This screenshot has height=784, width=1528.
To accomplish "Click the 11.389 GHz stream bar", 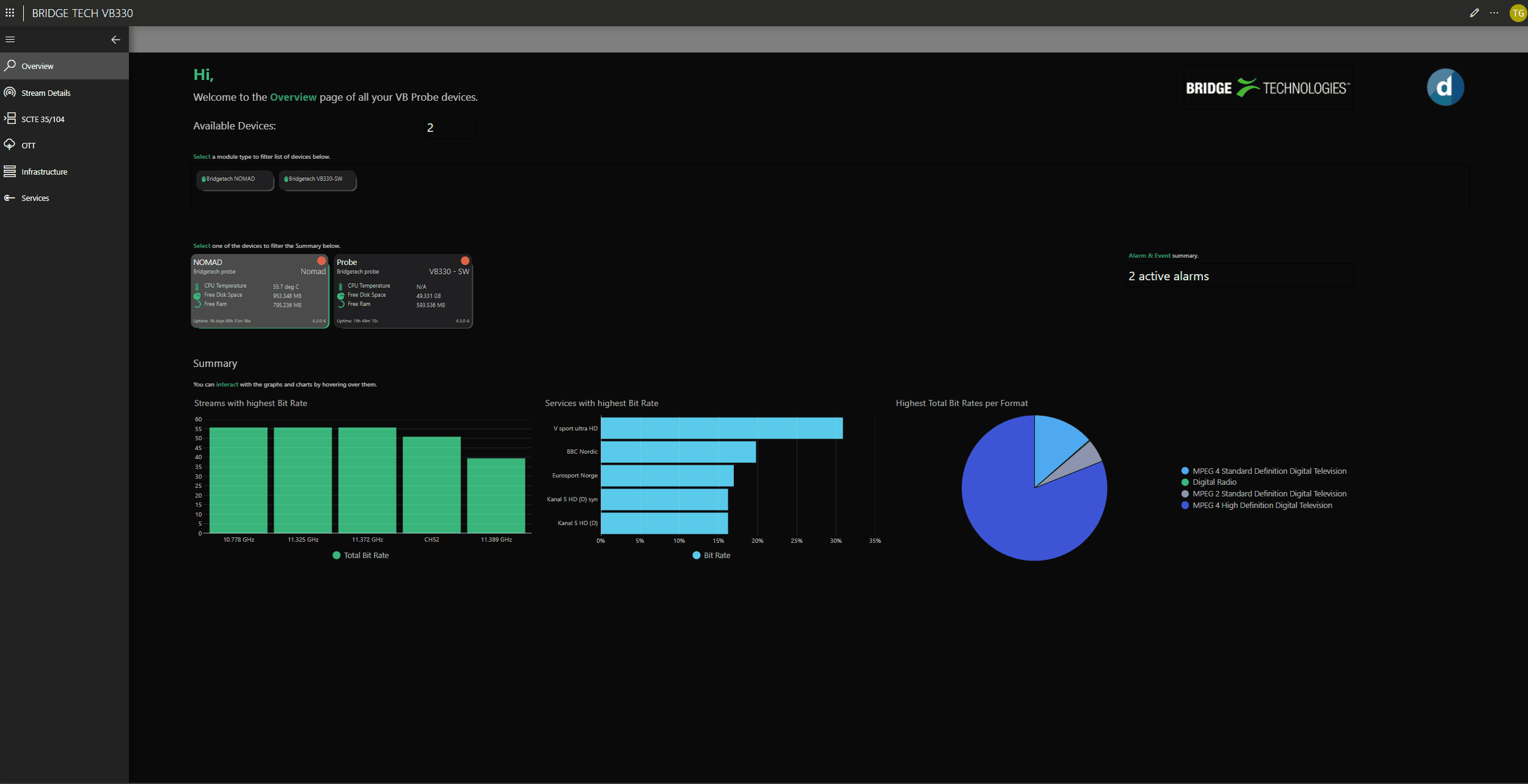I will [496, 496].
